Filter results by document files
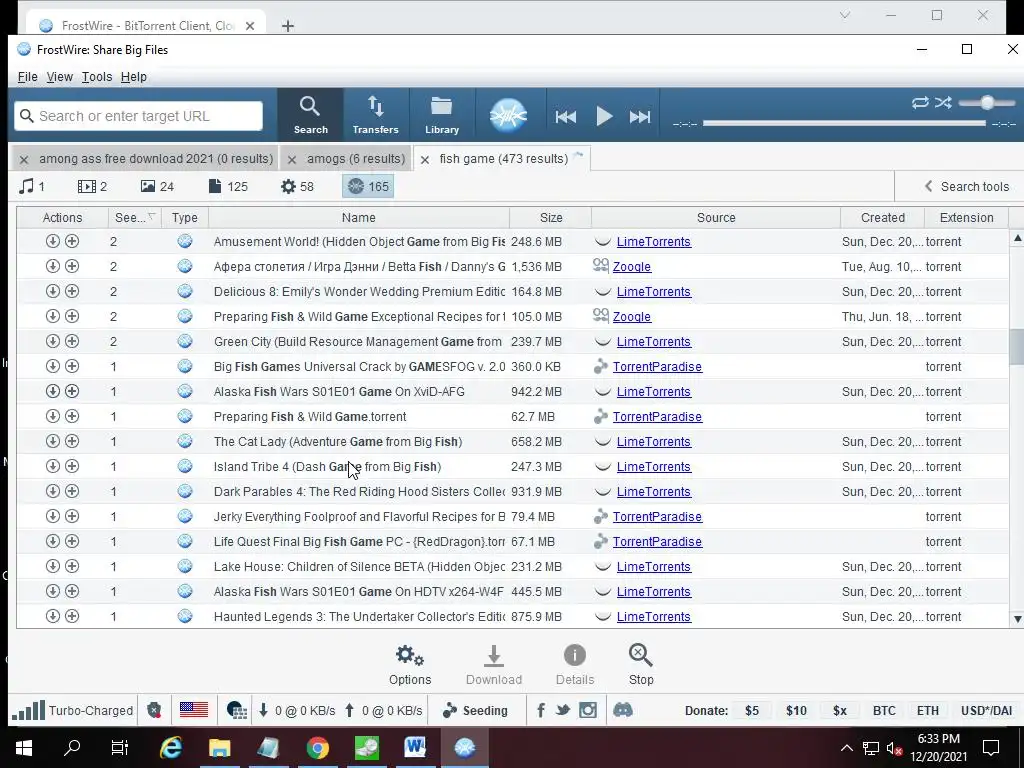 [228, 186]
